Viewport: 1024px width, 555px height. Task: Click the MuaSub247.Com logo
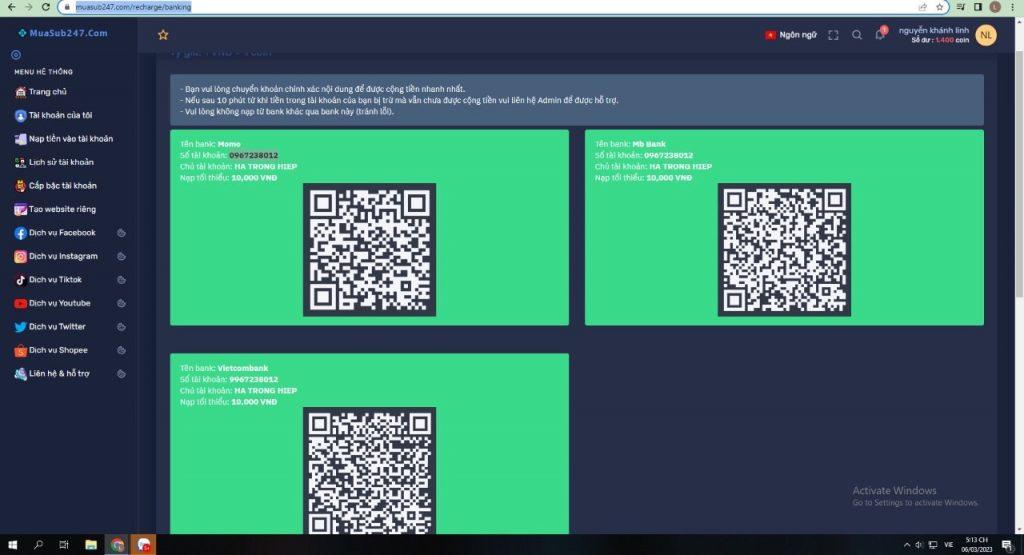point(63,33)
